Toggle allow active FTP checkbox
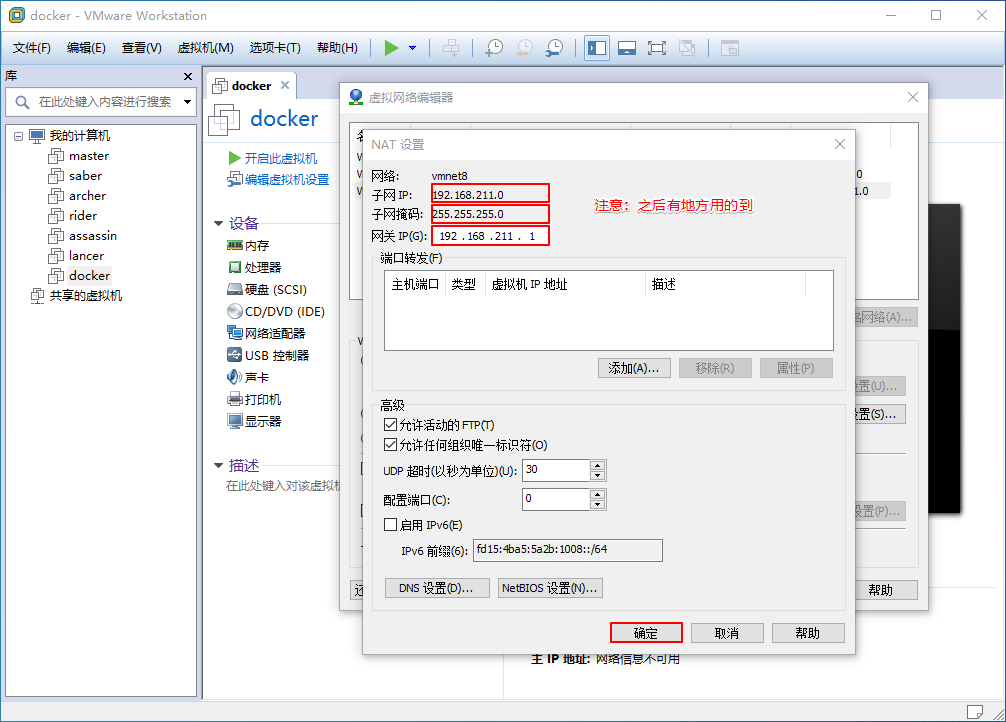Viewport: 1006px width, 722px height. [391, 425]
